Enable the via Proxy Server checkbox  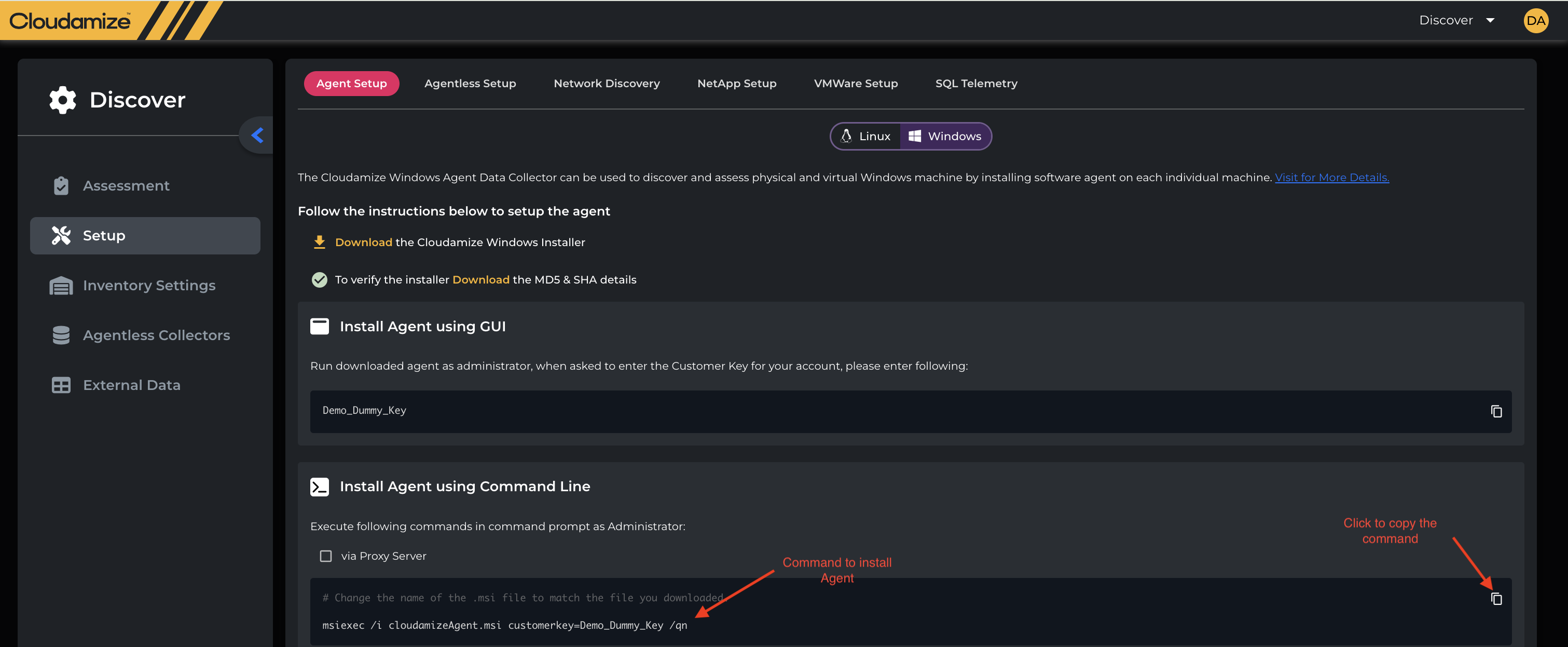click(x=326, y=556)
